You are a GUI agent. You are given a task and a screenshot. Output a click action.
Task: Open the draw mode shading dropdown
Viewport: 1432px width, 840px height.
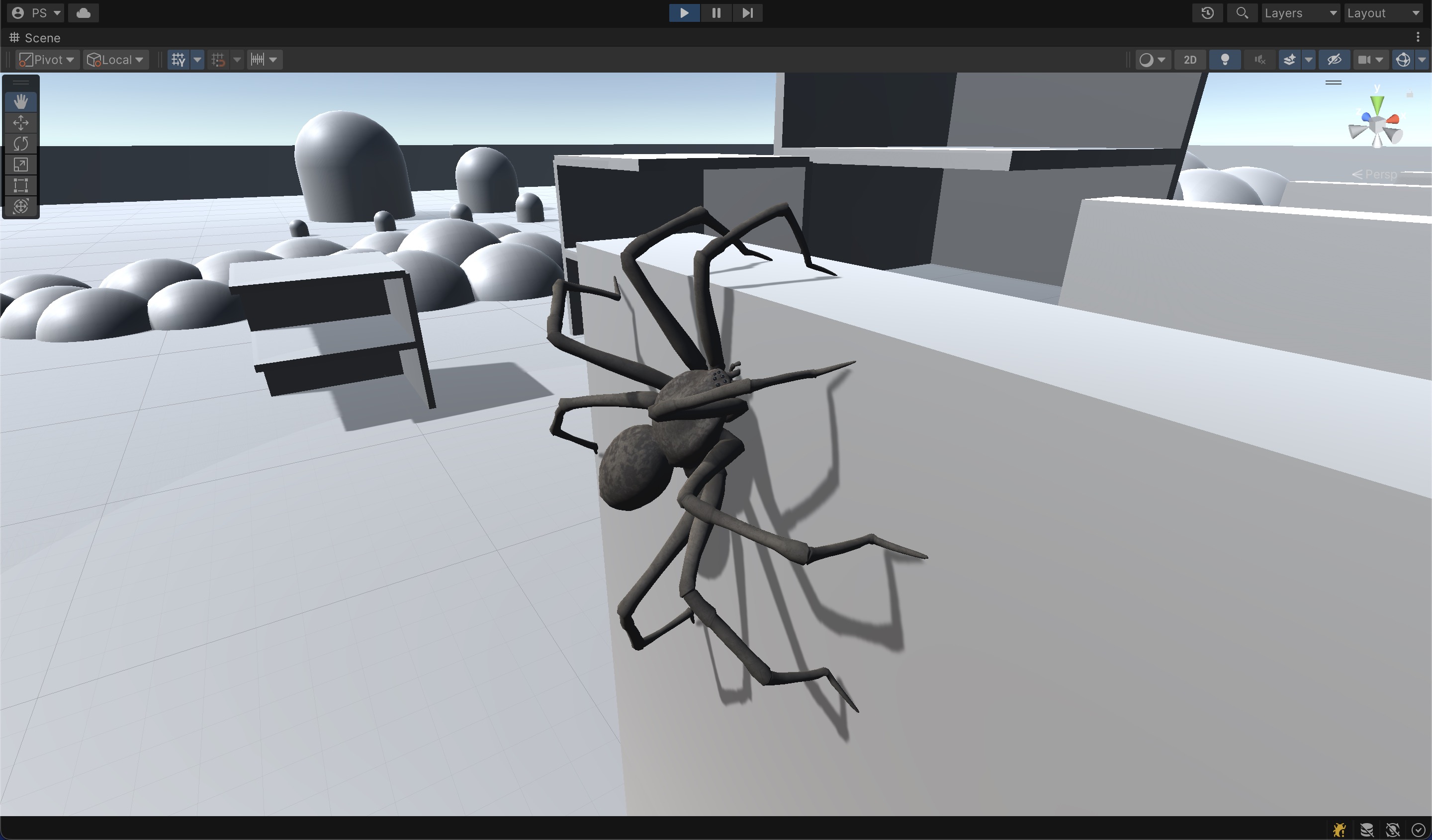pyautogui.click(x=1153, y=60)
